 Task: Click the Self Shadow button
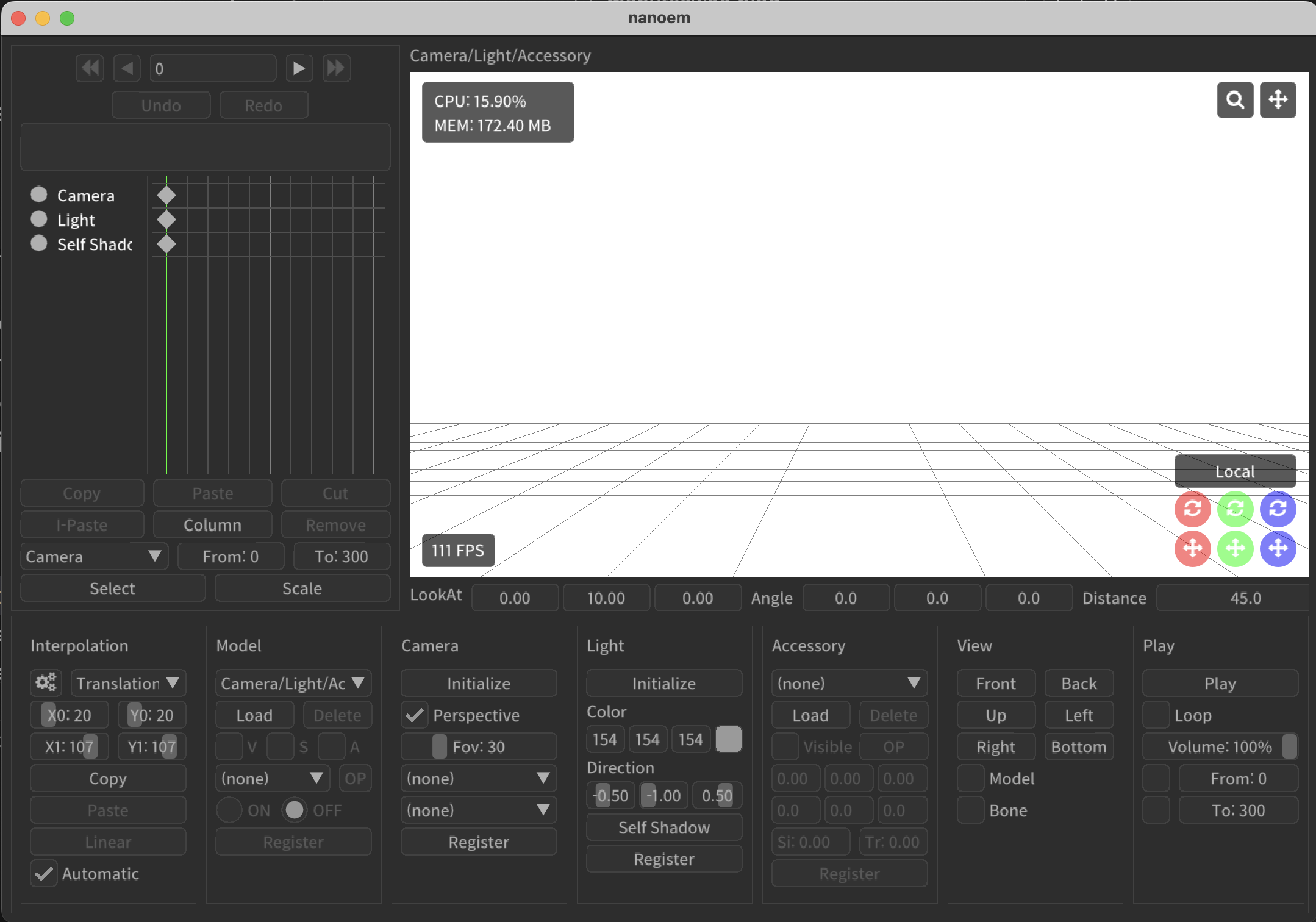(x=663, y=827)
